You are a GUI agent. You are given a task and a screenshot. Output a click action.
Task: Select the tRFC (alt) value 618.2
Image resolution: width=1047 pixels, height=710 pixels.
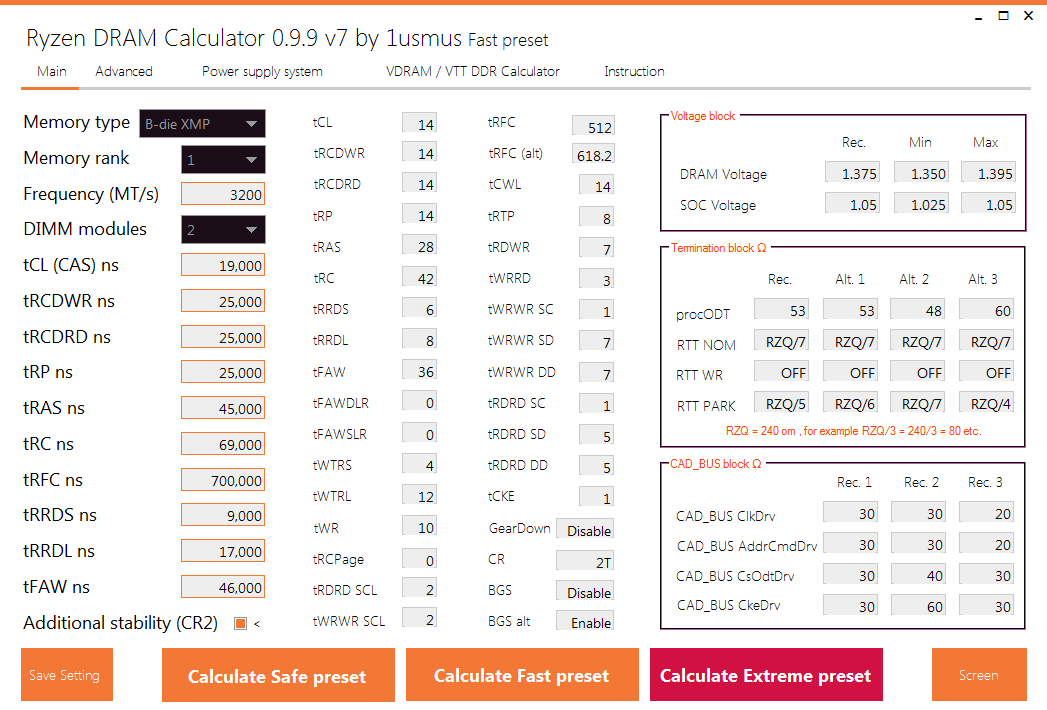[593, 154]
